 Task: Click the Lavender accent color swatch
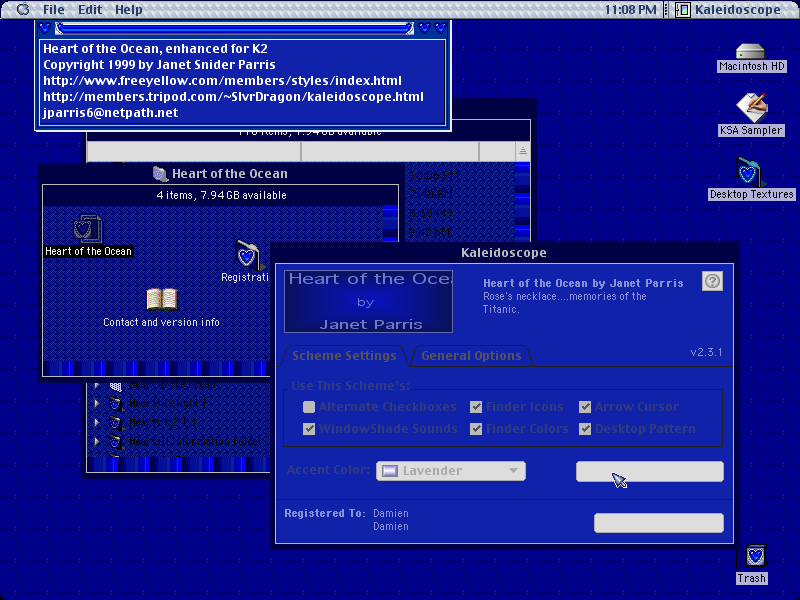[x=390, y=470]
